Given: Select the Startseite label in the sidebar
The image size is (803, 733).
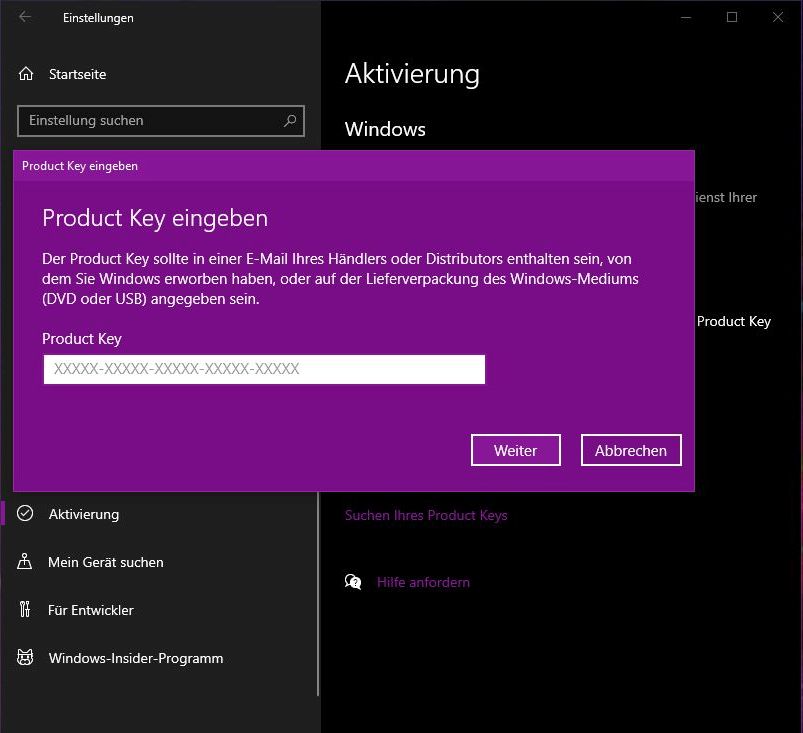Looking at the screenshot, I should [77, 74].
